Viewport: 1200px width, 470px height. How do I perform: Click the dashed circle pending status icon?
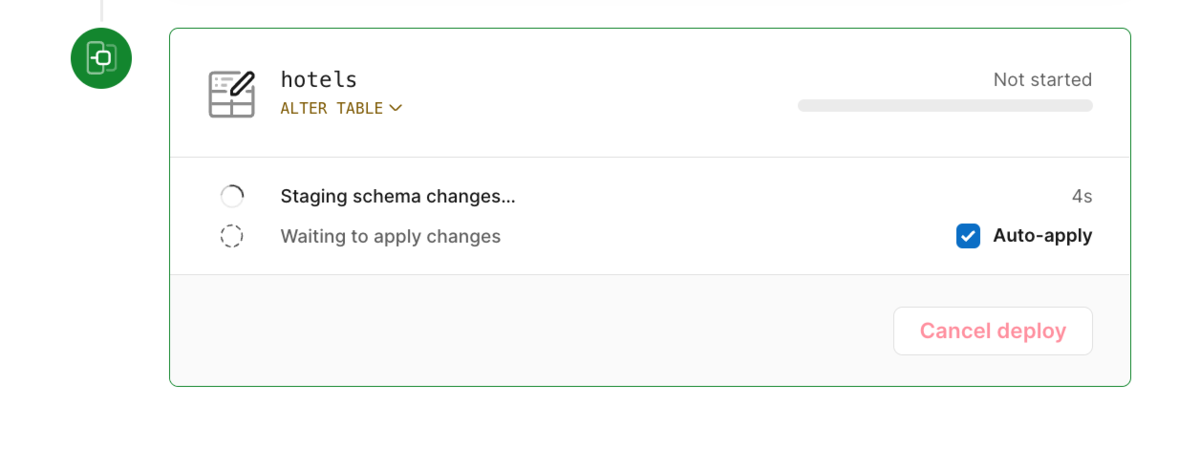coord(231,236)
